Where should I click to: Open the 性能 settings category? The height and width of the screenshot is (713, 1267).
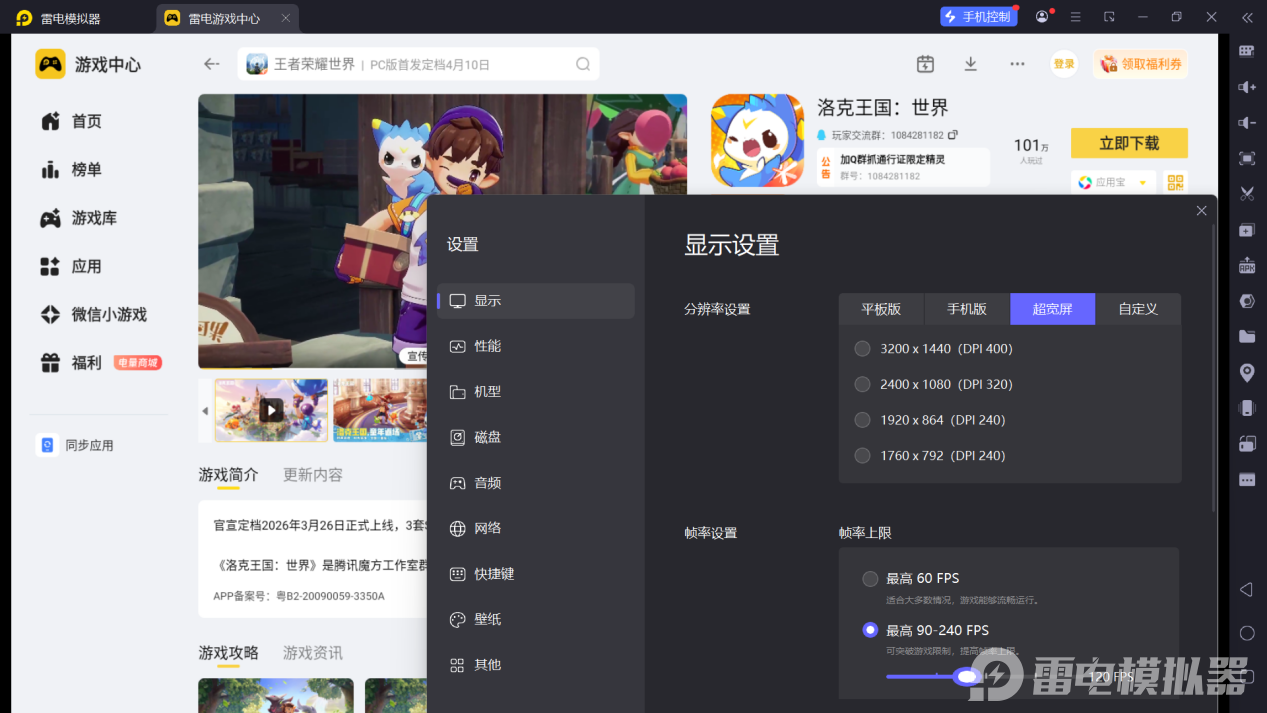pyautogui.click(x=487, y=346)
